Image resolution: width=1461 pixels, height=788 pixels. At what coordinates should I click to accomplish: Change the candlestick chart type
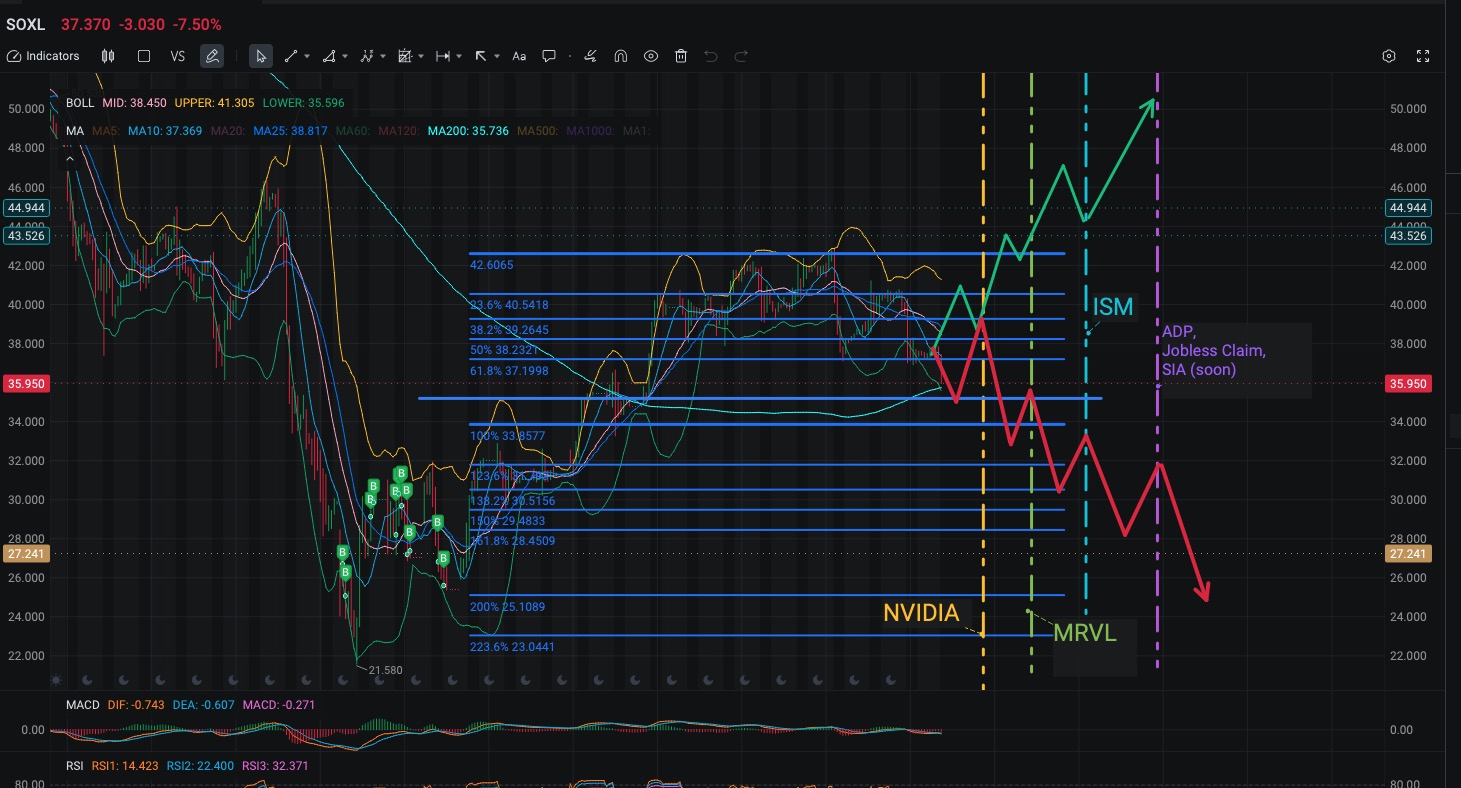[x=109, y=56]
